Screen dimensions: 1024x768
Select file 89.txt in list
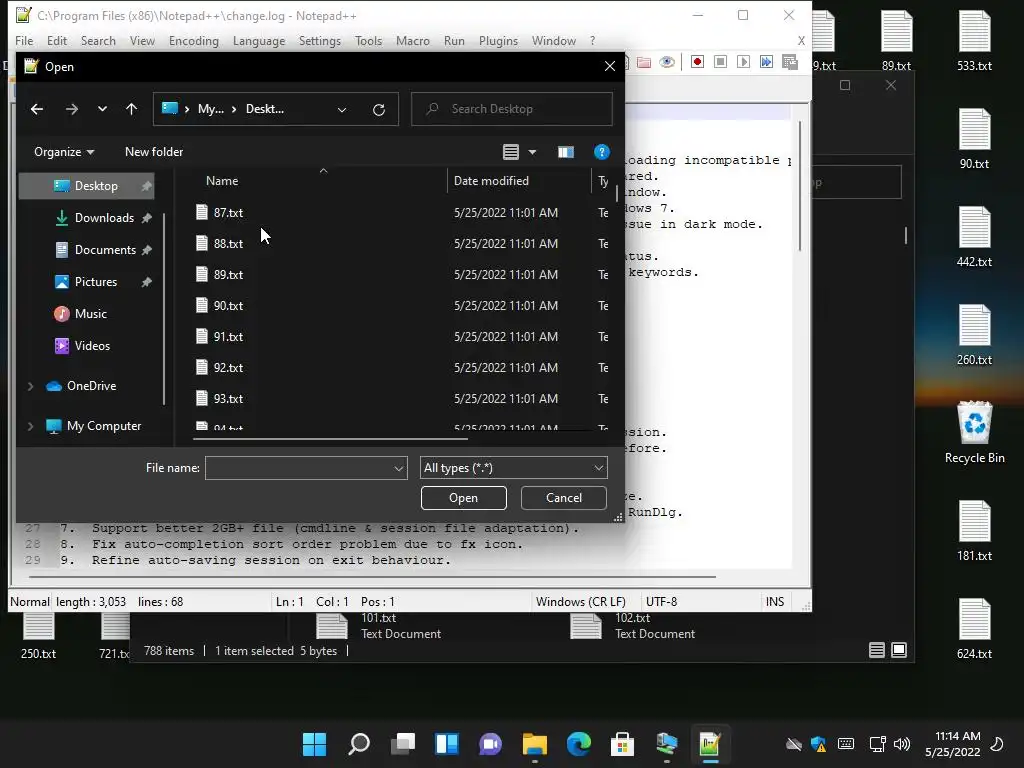[228, 275]
